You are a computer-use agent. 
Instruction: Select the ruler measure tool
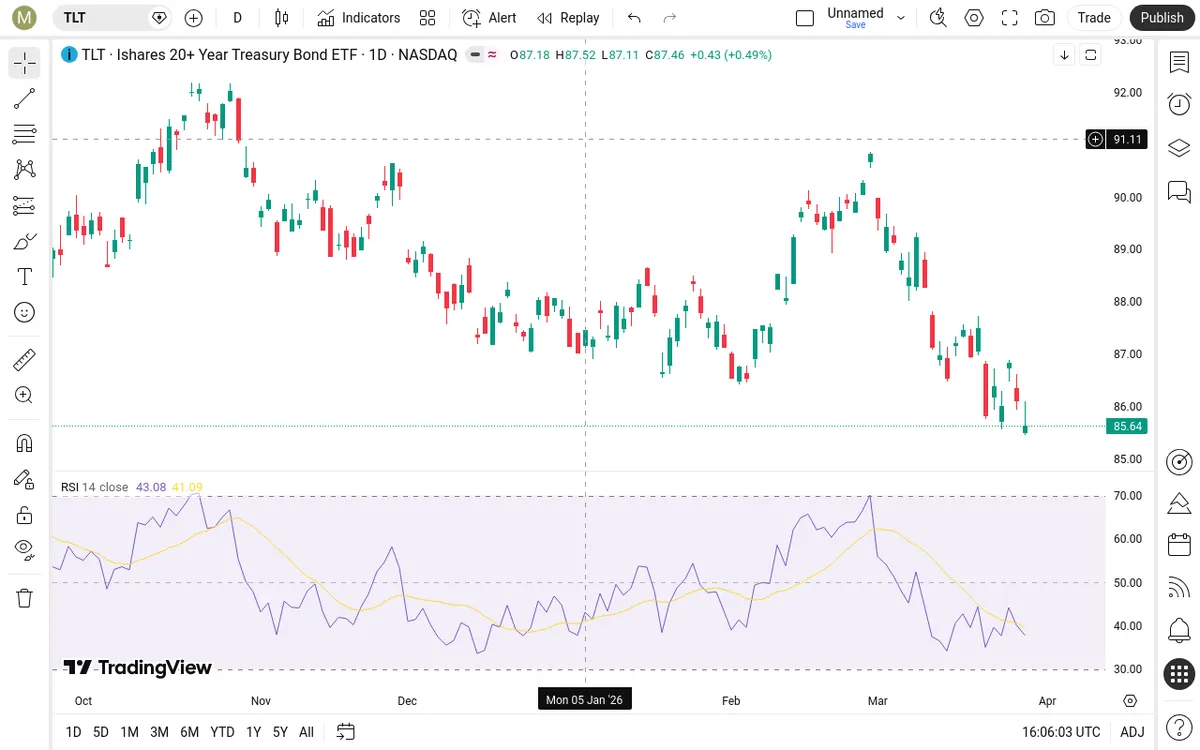click(x=25, y=359)
